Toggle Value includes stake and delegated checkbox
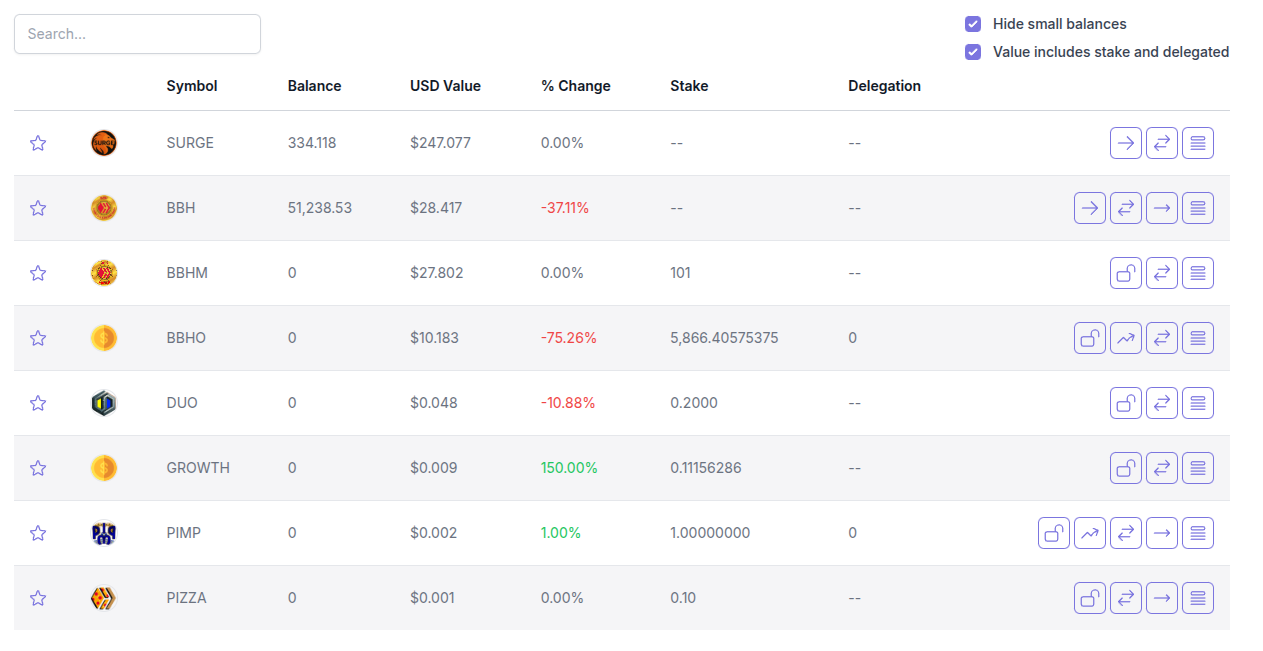The width and height of the screenshot is (1263, 651). point(973,52)
